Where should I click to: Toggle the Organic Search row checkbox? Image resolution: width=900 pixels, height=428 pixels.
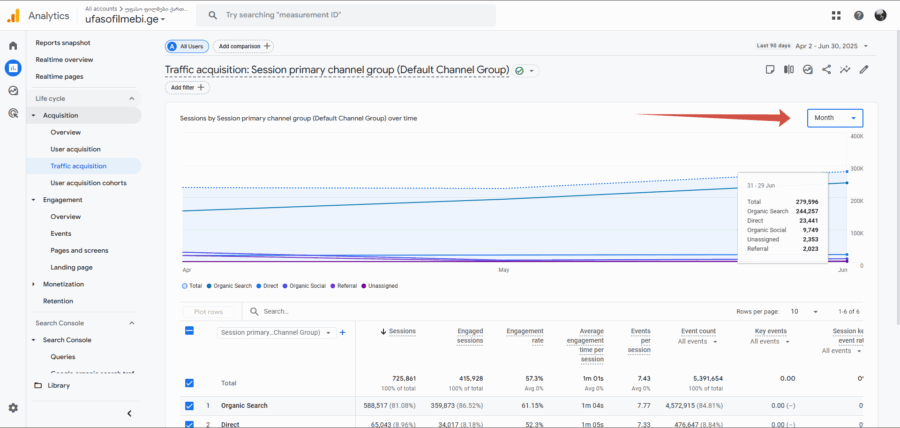[x=189, y=406]
